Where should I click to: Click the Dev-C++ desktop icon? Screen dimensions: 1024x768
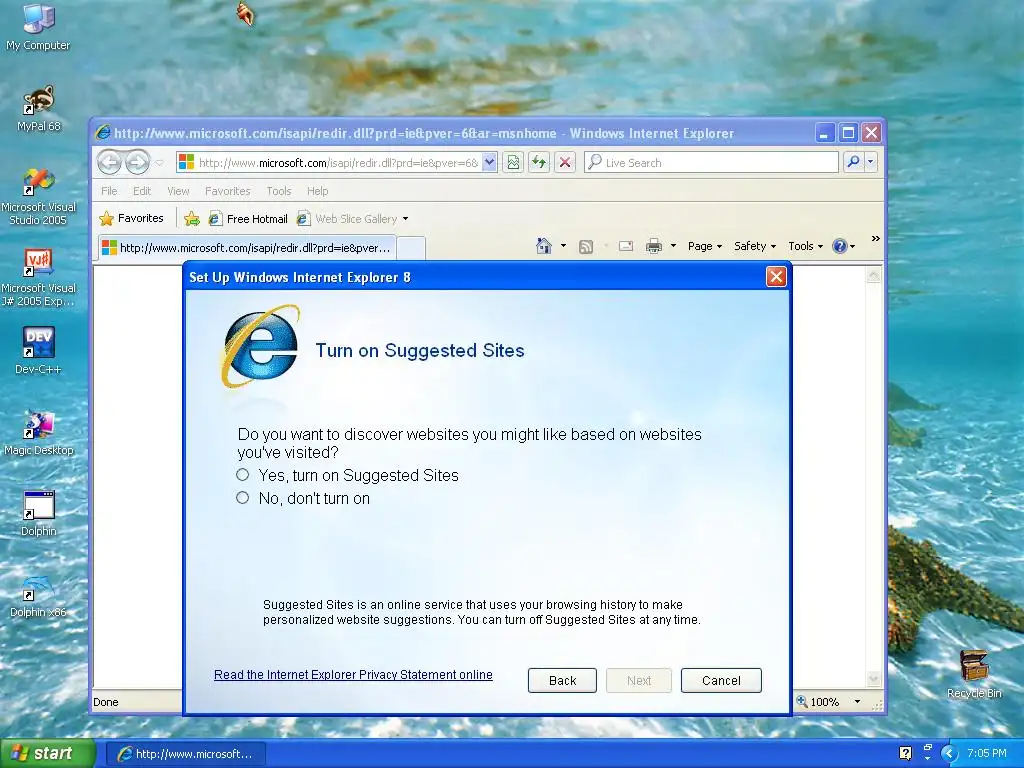point(39,351)
